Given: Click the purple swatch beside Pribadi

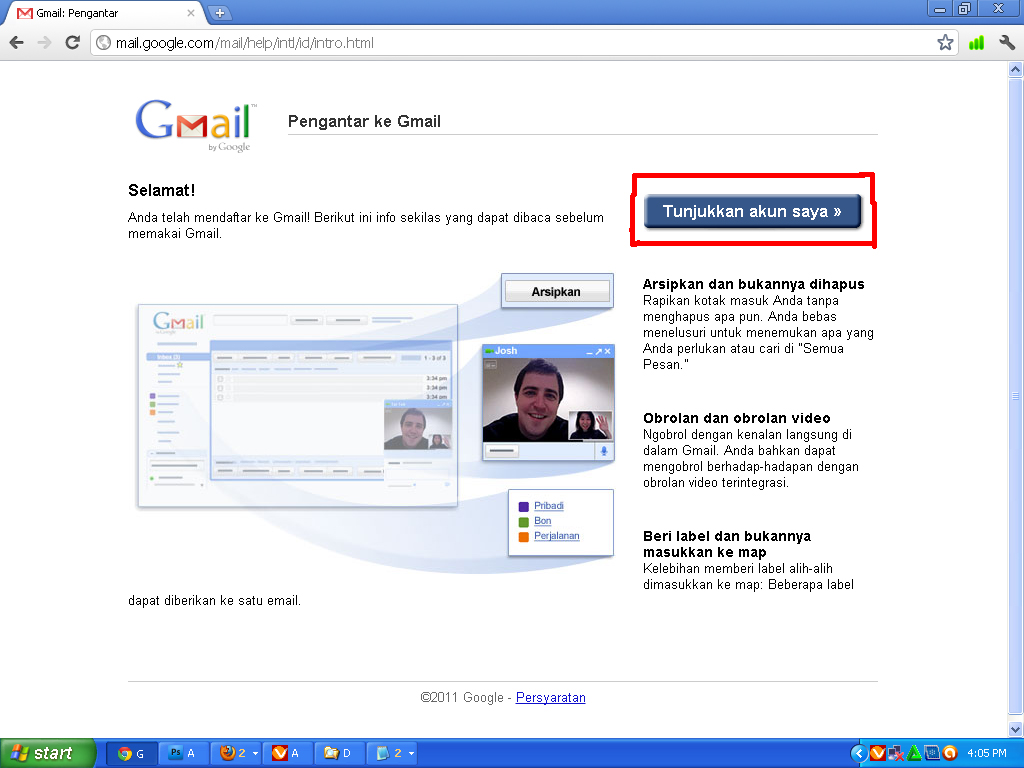Looking at the screenshot, I should pyautogui.click(x=523, y=505).
